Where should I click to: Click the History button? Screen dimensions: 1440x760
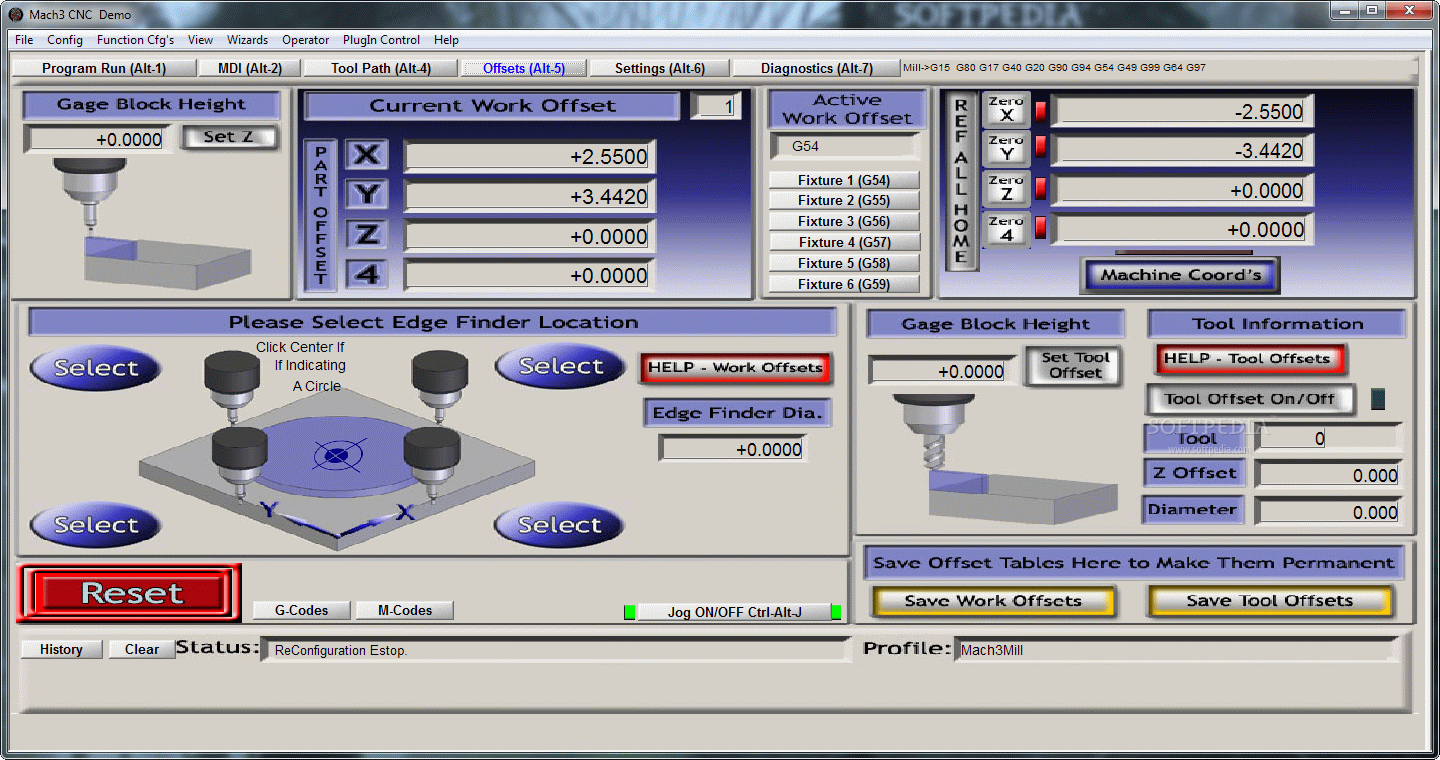(x=61, y=649)
